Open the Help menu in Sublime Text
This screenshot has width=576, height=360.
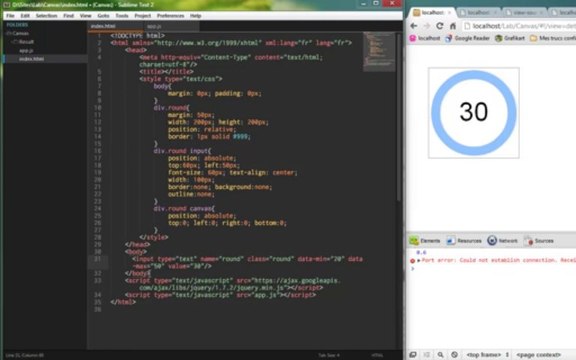click(x=196, y=16)
